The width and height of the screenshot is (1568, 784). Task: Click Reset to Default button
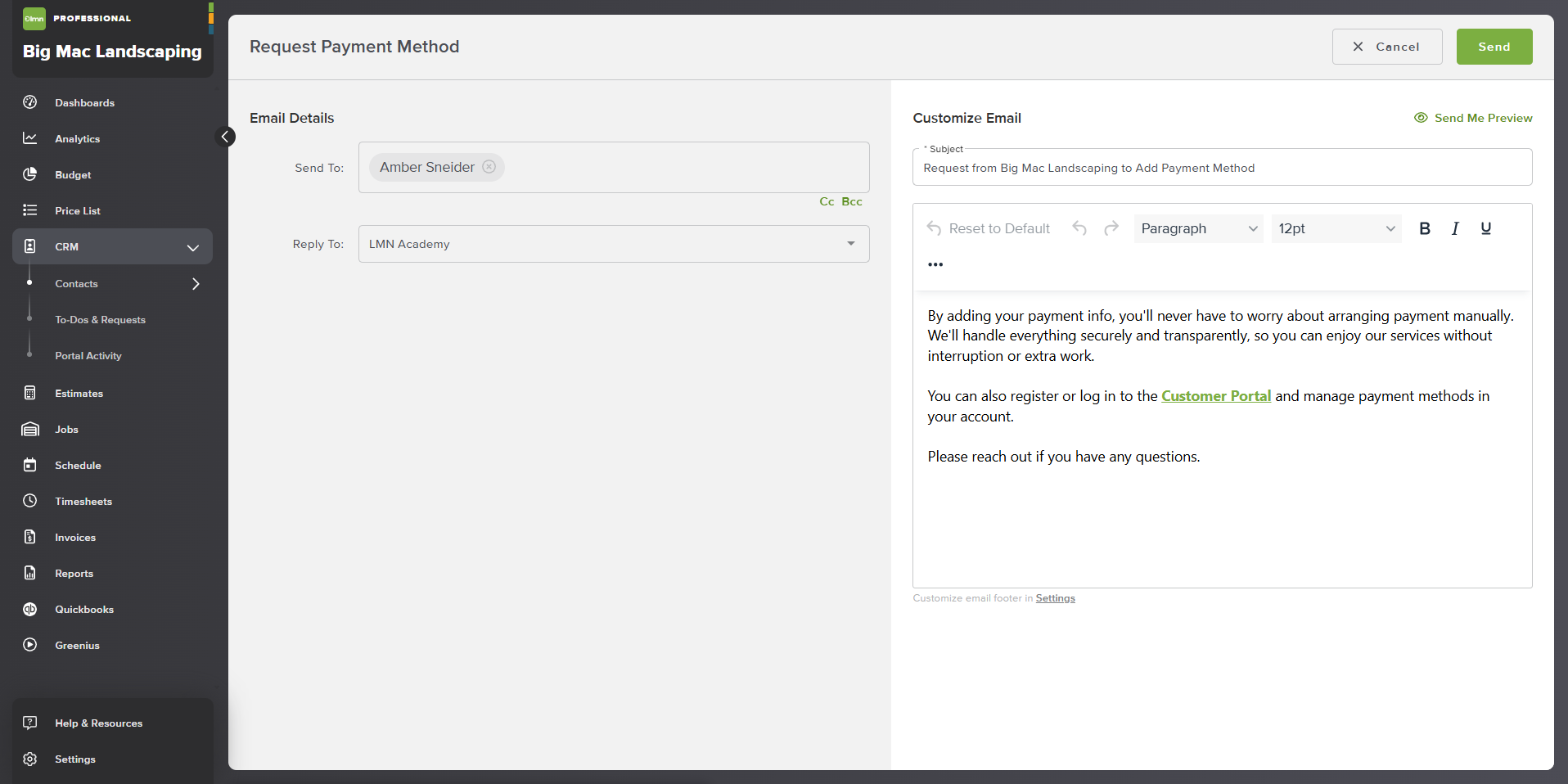pos(988,228)
